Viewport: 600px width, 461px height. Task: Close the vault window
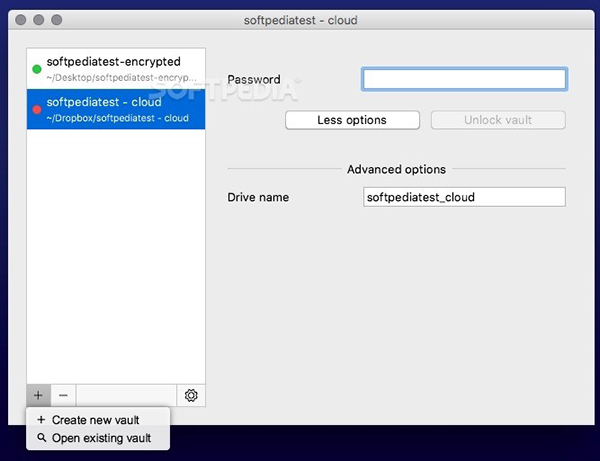[20, 20]
